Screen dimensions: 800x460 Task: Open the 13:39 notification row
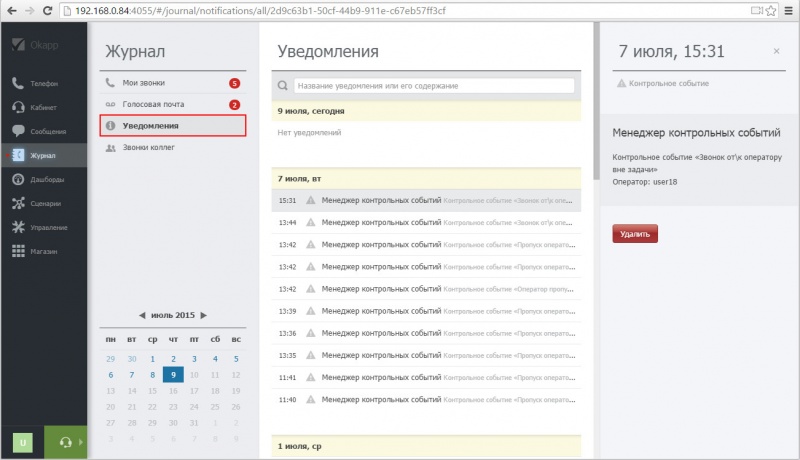click(426, 311)
